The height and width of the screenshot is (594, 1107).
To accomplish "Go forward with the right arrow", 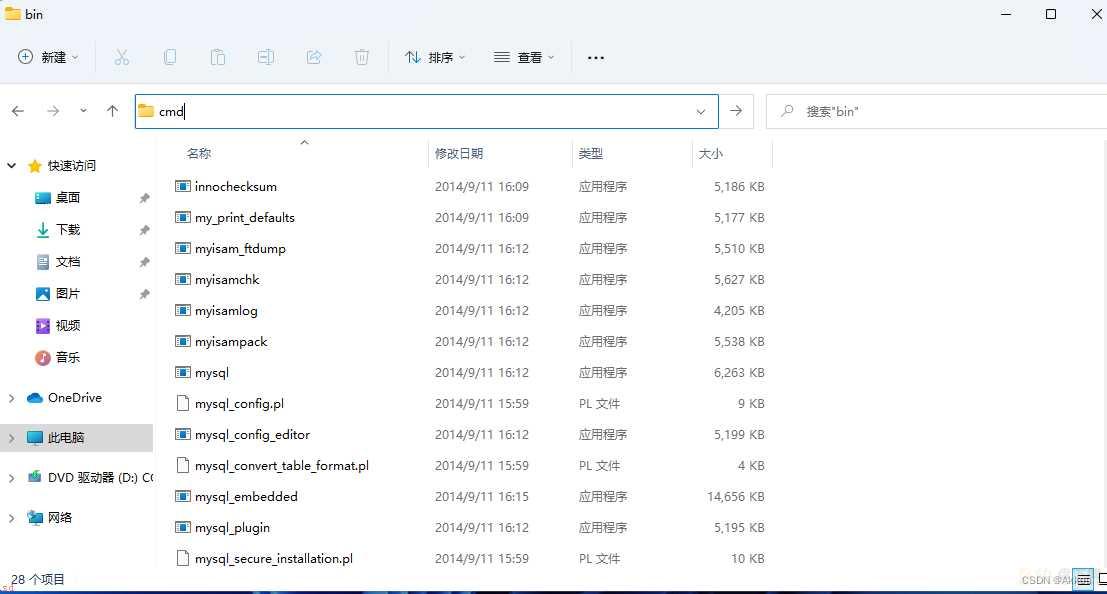I will [53, 111].
